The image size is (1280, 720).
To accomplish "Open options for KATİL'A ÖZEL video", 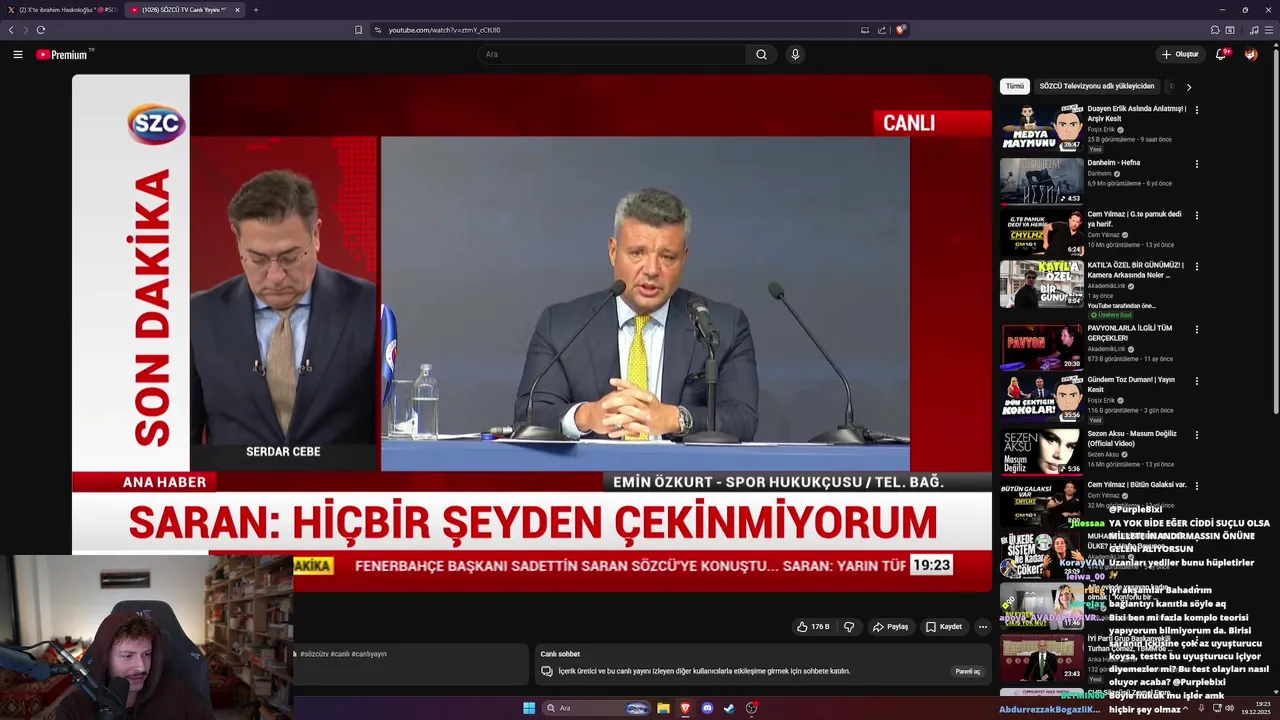I will 1196,267.
